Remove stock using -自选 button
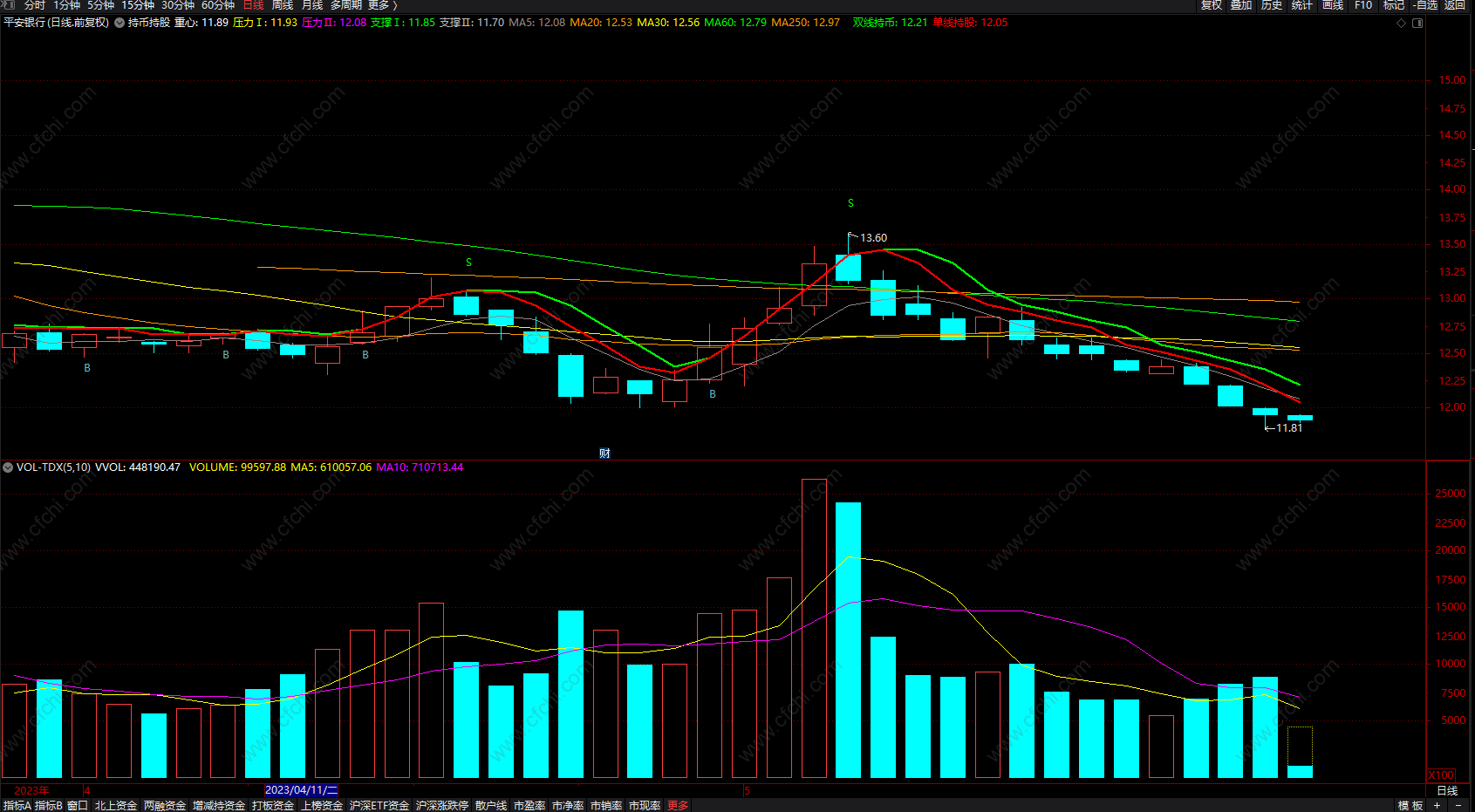1475x812 pixels. click(1425, 5)
